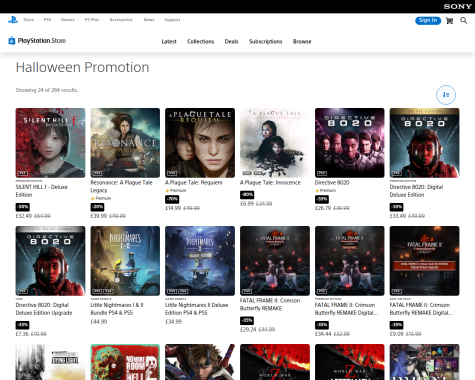The height and width of the screenshot is (380, 475).
Task: Click the Showing 24 of 284 results text
Action: [x=47, y=90]
